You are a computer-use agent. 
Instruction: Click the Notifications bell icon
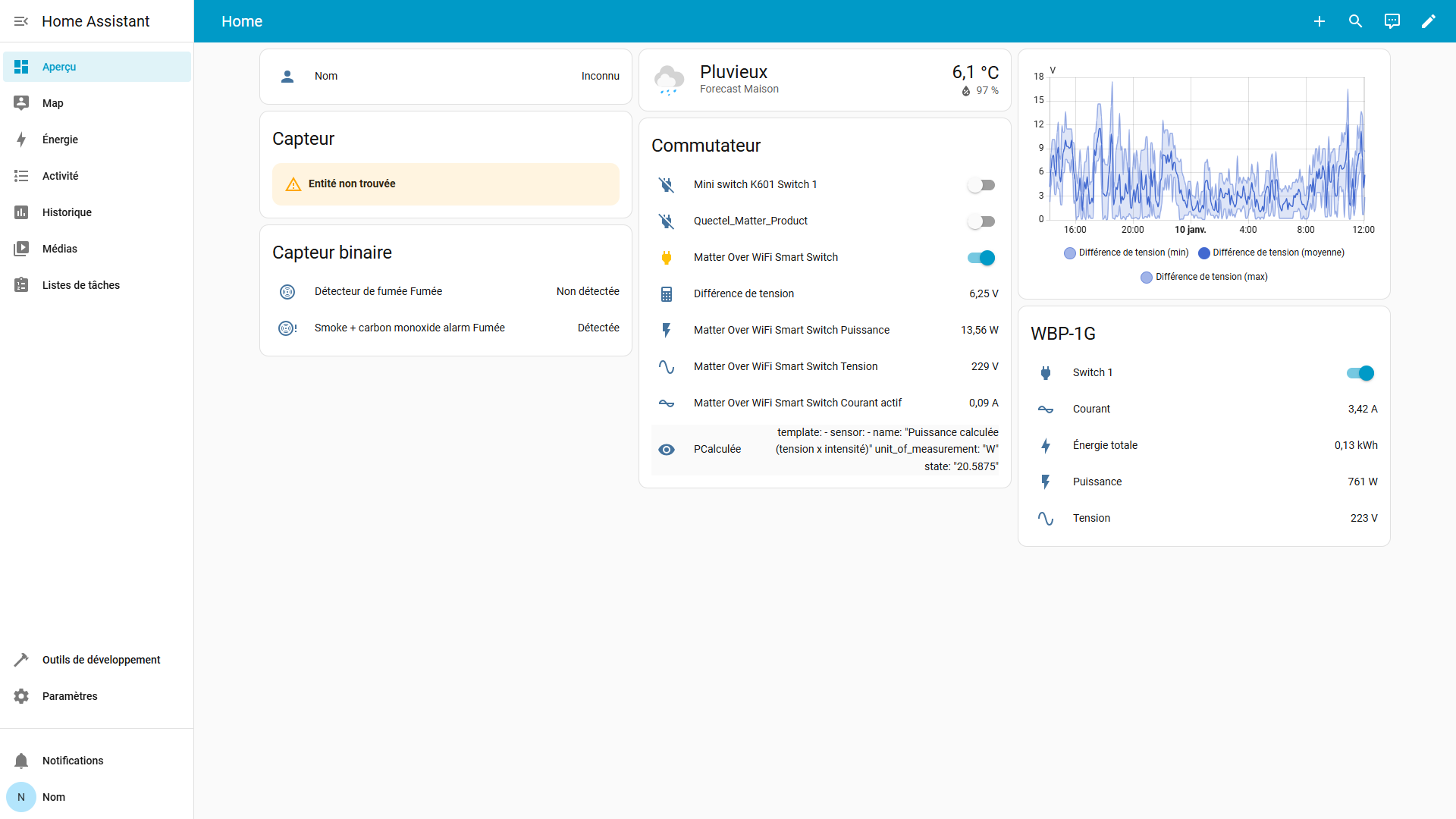[21, 761]
